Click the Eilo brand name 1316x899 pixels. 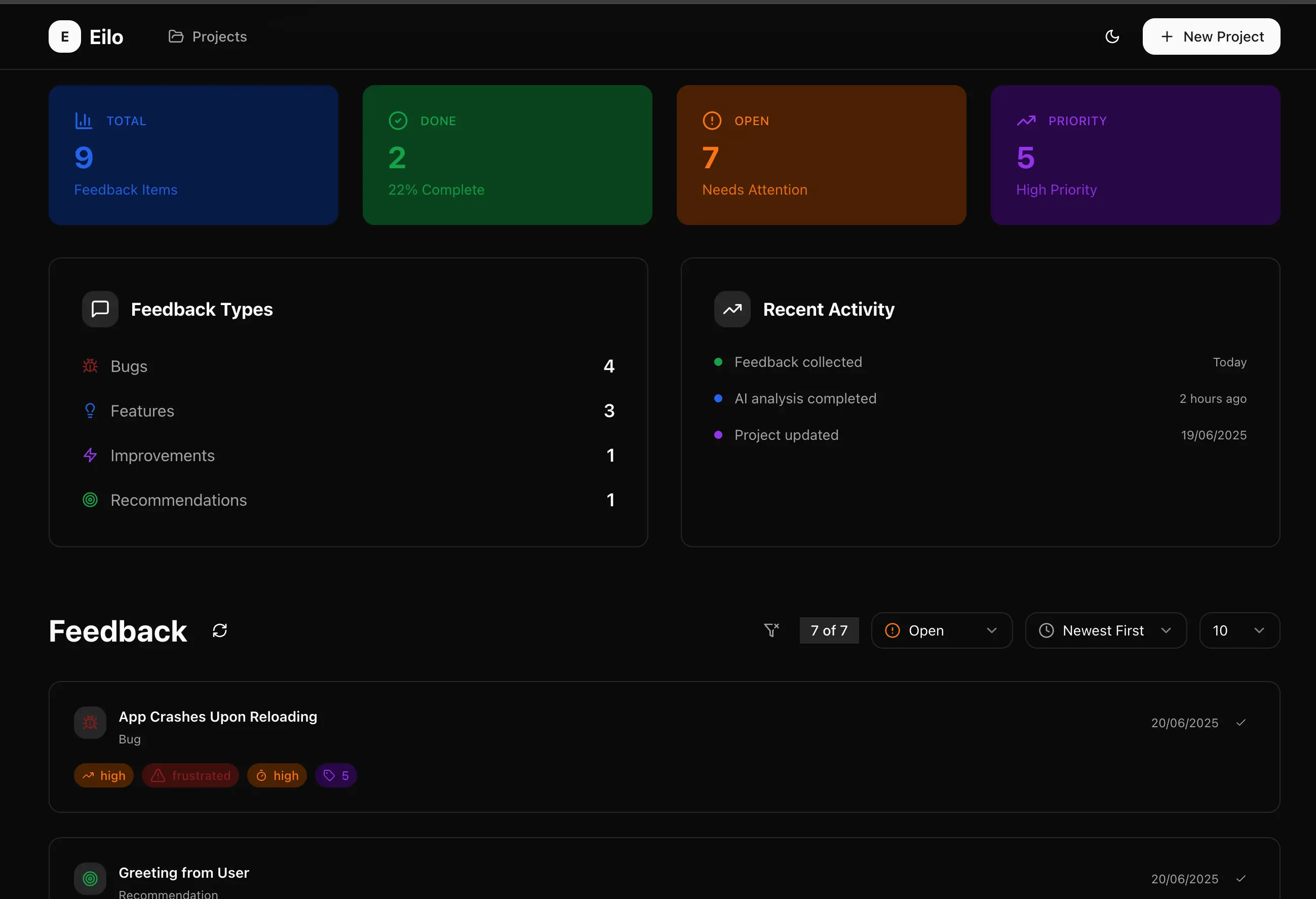(x=106, y=37)
